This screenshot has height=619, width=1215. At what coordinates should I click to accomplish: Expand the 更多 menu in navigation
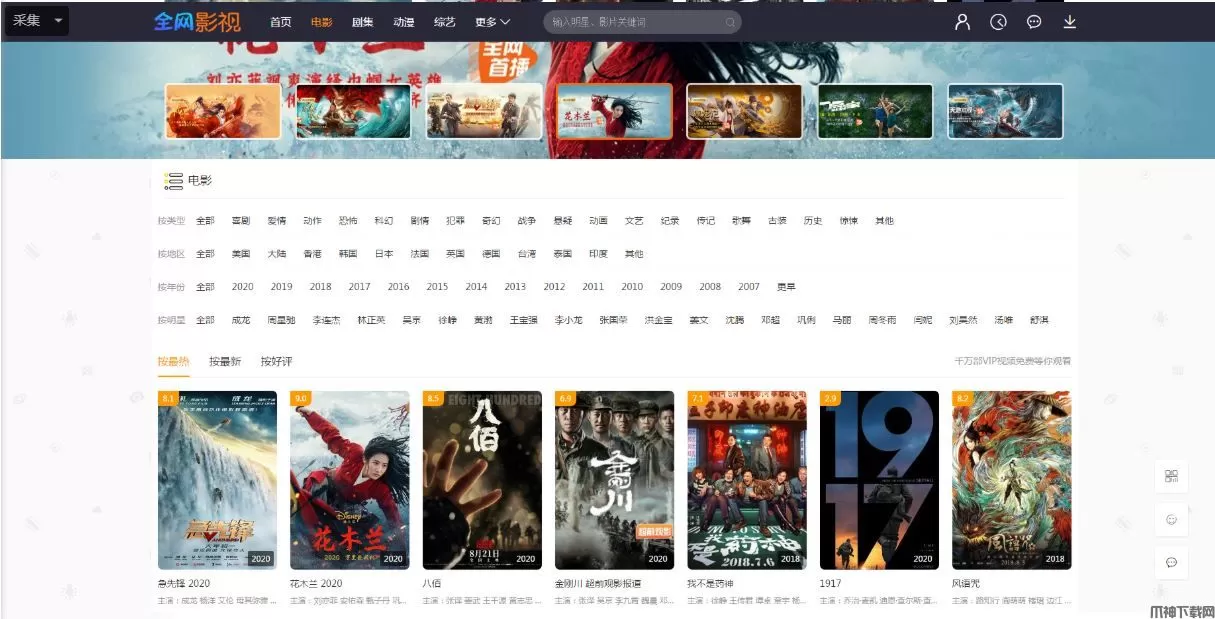click(x=492, y=22)
